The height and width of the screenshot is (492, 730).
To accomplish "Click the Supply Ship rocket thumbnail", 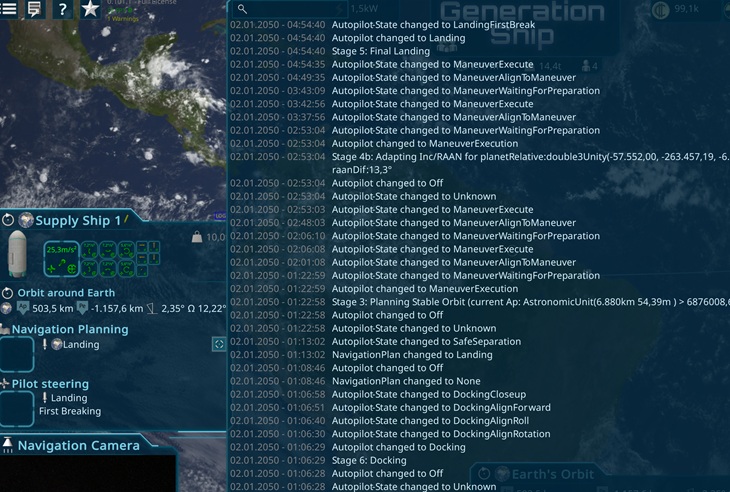I will coord(17,254).
